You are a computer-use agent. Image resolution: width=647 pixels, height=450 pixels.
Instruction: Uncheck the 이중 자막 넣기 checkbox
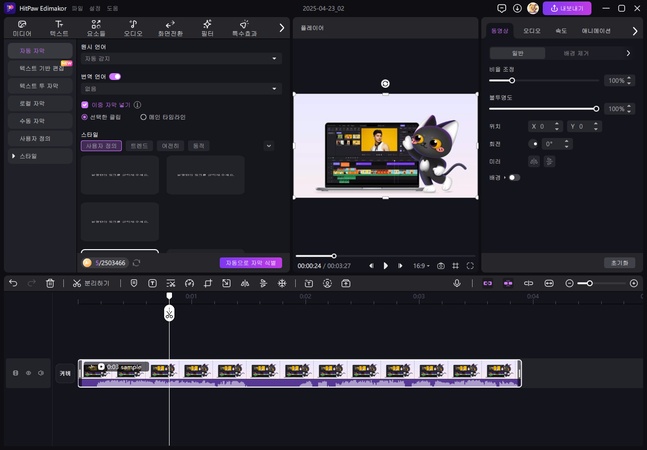pos(85,104)
